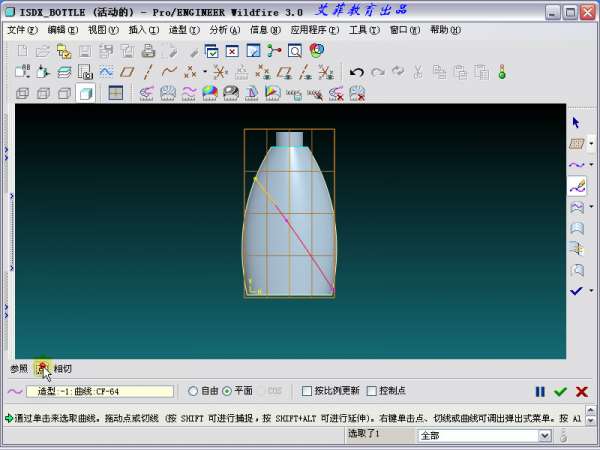Open the 造型(Y) menu

(x=184, y=30)
